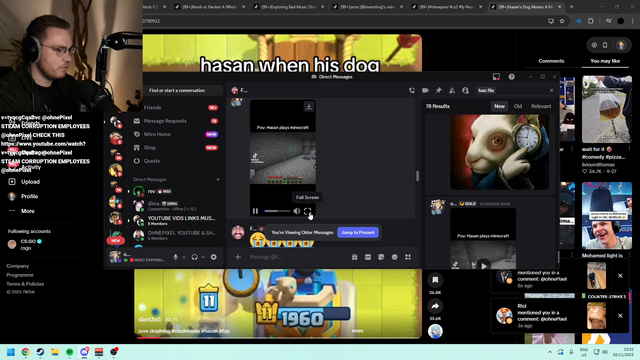This screenshot has height=360, width=640.
Task: Open GIF picker
Action: coord(368,257)
